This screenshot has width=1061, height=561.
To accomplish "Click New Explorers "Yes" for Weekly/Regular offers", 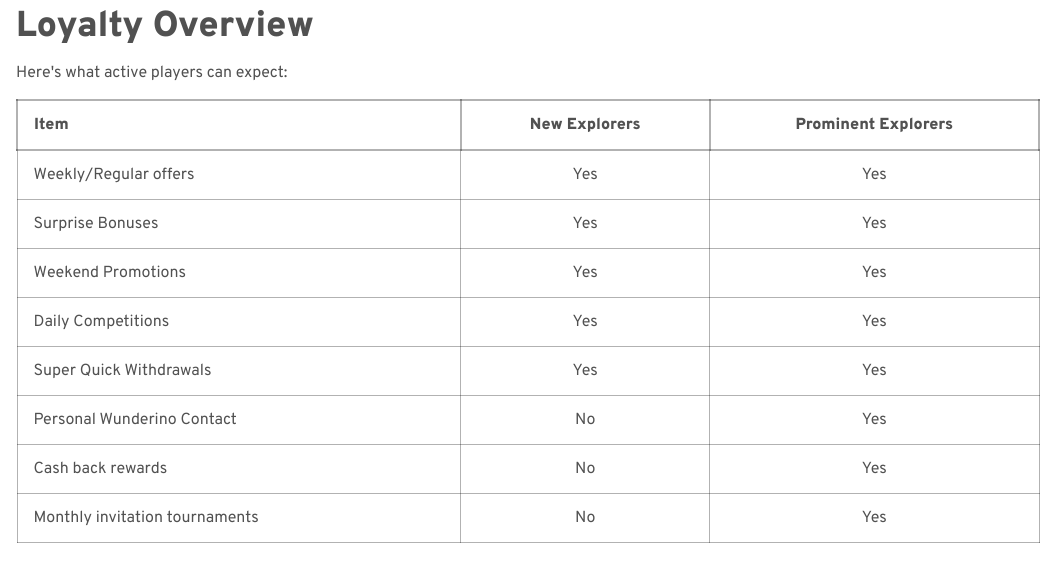I will click(585, 174).
